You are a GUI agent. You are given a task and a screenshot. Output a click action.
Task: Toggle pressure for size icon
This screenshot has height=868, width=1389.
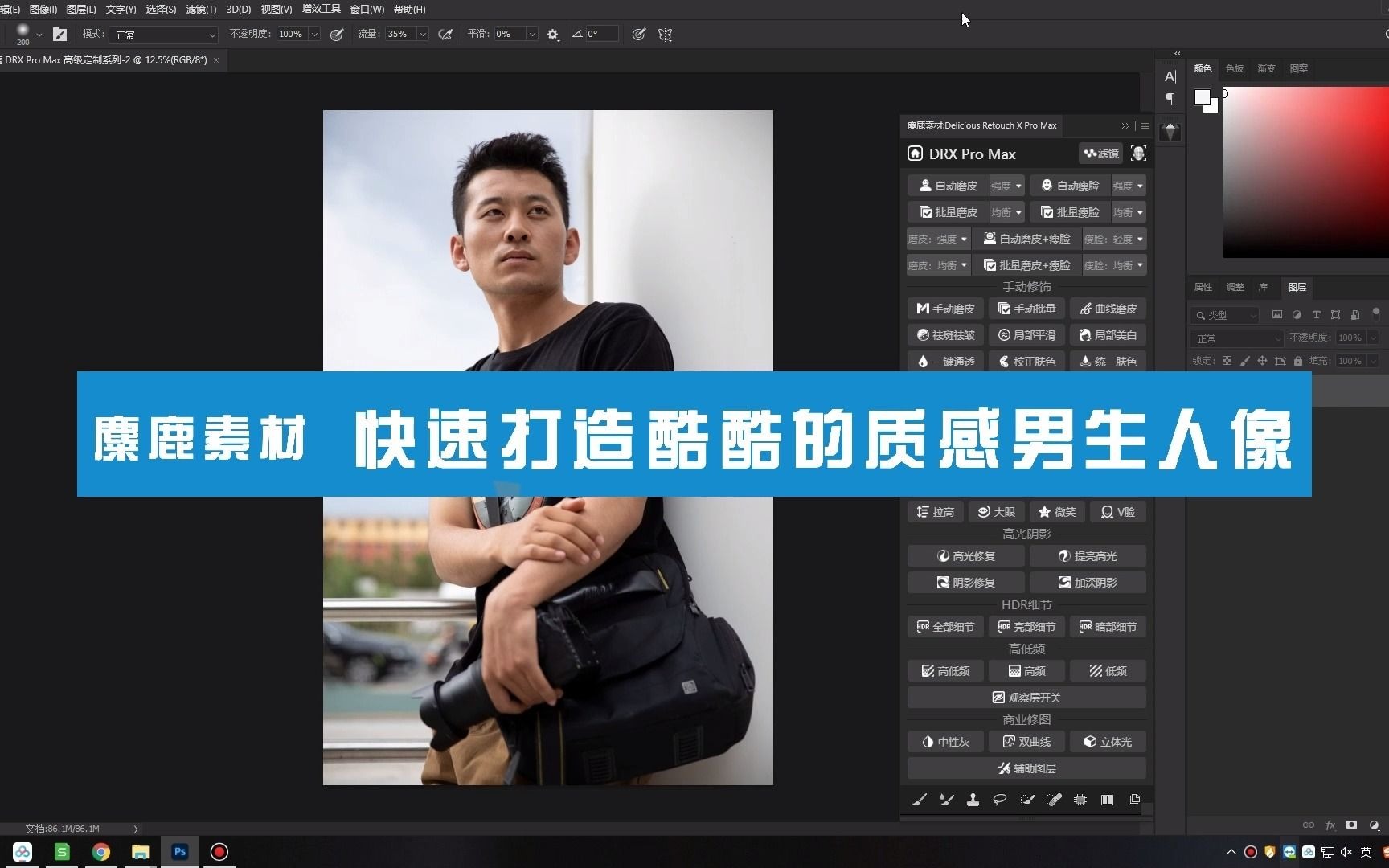[x=638, y=34]
